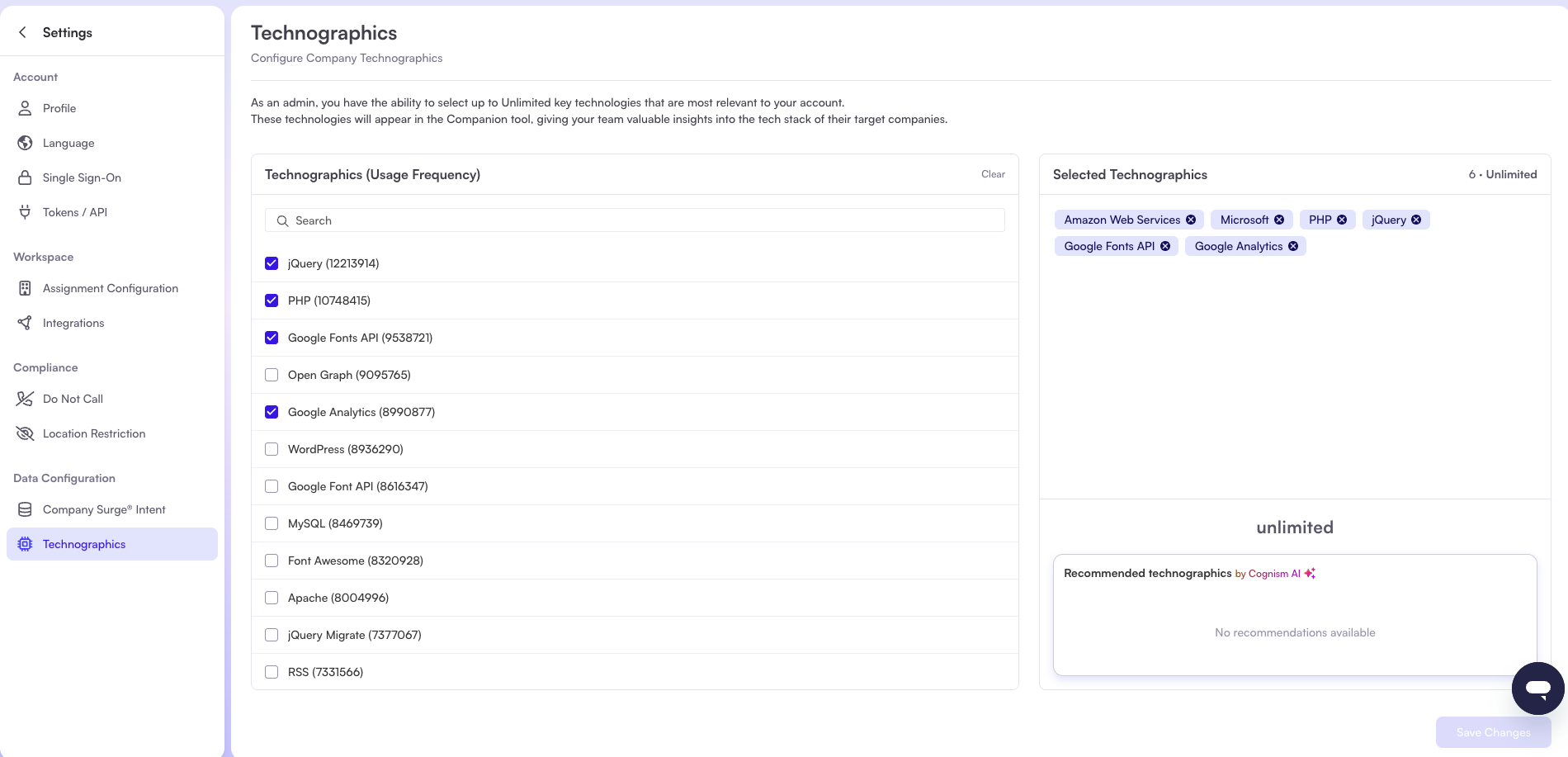Remove Amazon Web Services tag

1191,220
